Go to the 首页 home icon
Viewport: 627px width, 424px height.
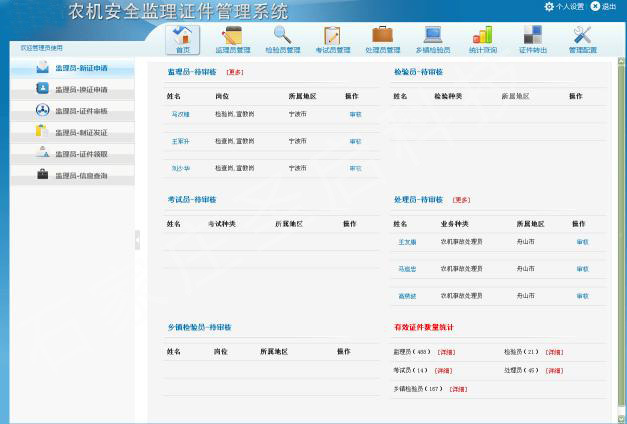click(183, 40)
